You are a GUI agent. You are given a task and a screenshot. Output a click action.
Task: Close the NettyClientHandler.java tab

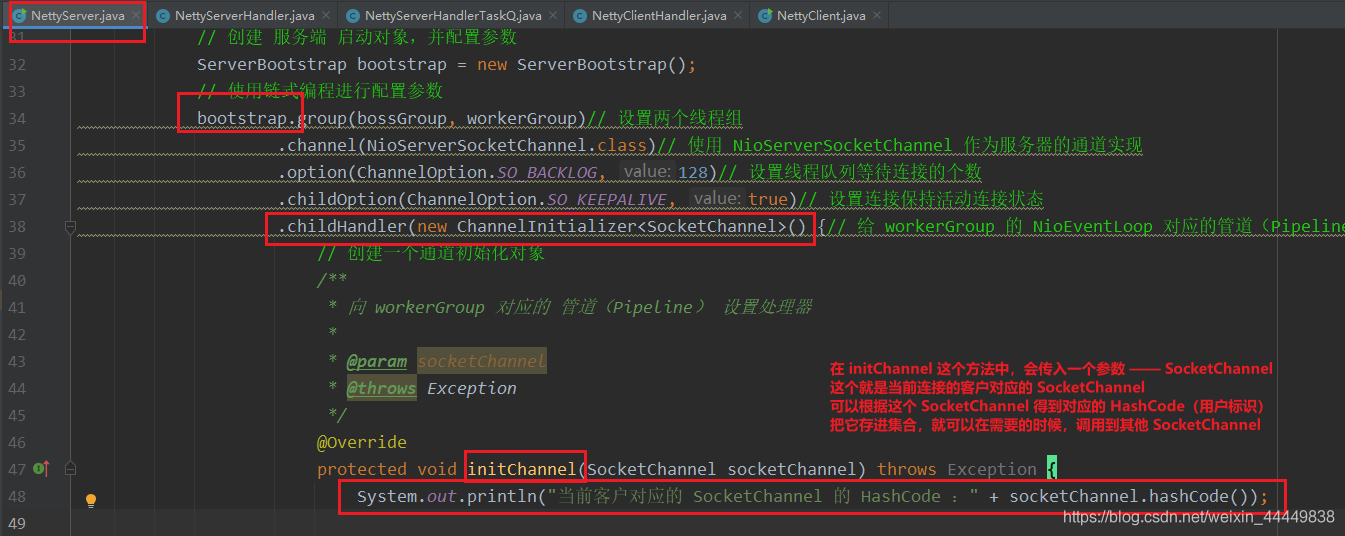point(738,16)
